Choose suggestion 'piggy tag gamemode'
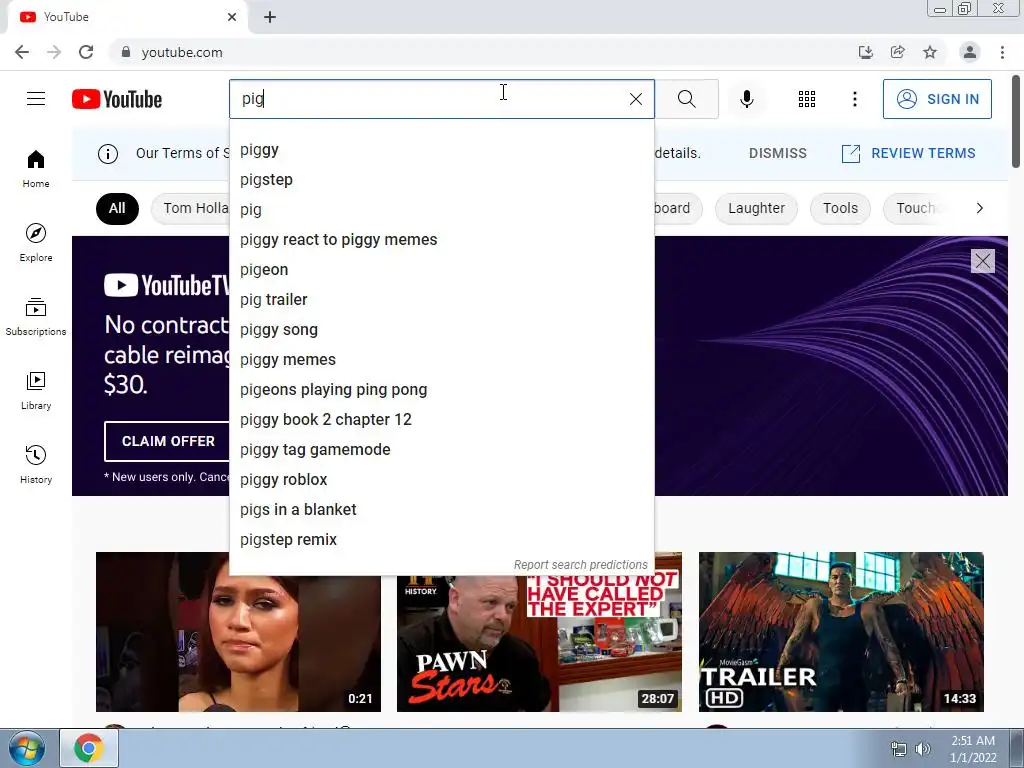Image resolution: width=1024 pixels, height=768 pixels. pyautogui.click(x=441, y=450)
